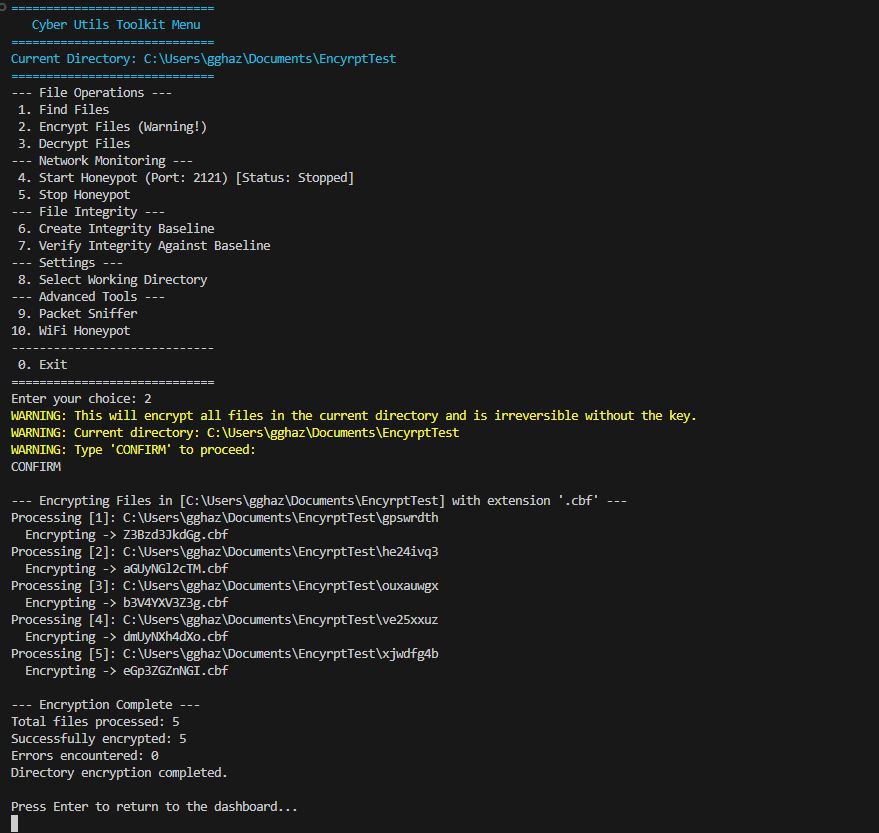Click '2. Encrypt Files (Warning!)' line

tap(112, 127)
